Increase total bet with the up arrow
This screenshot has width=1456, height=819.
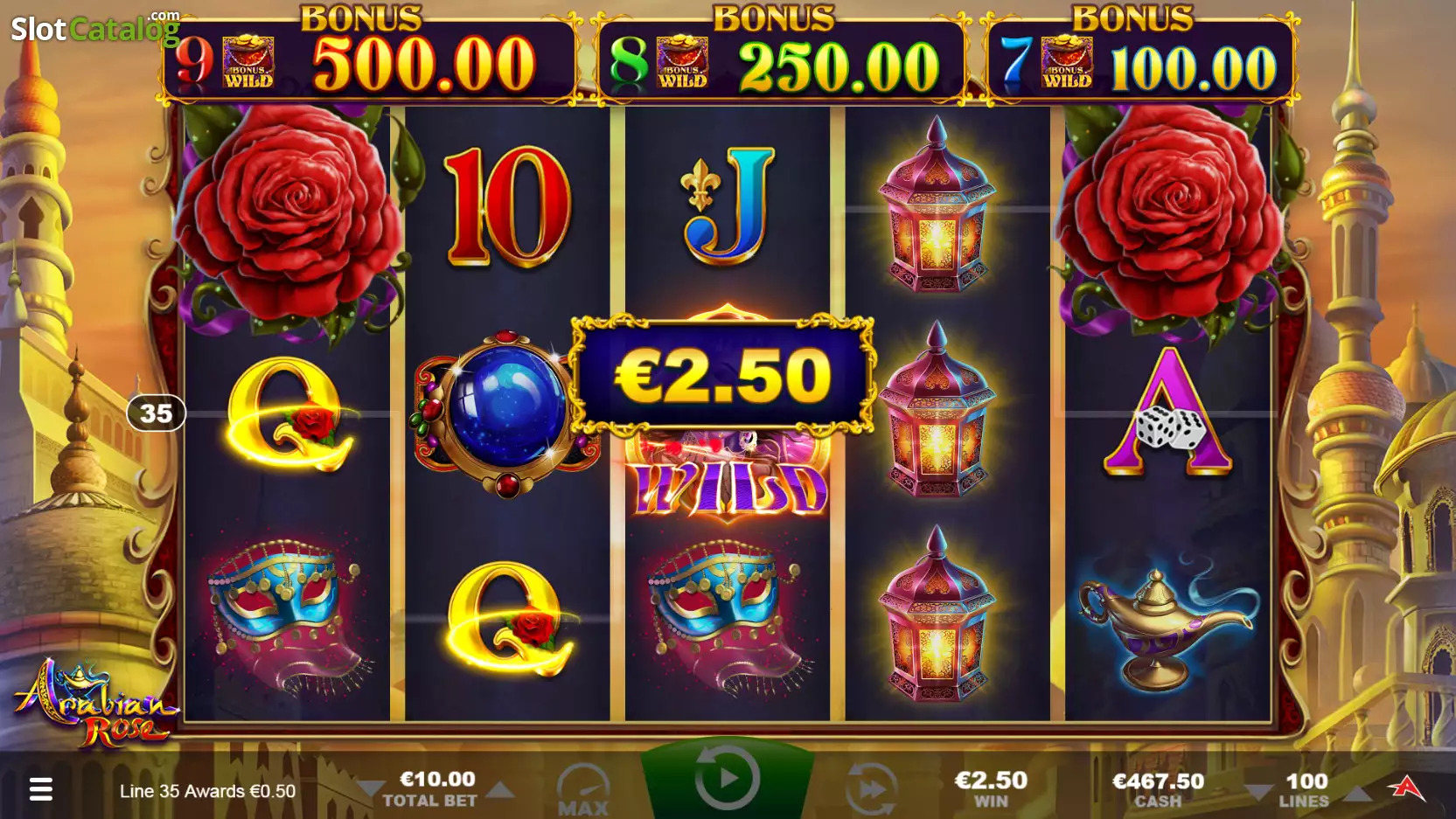click(501, 789)
